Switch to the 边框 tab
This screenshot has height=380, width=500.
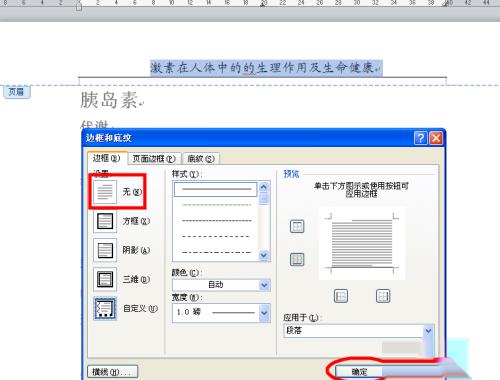[107, 158]
